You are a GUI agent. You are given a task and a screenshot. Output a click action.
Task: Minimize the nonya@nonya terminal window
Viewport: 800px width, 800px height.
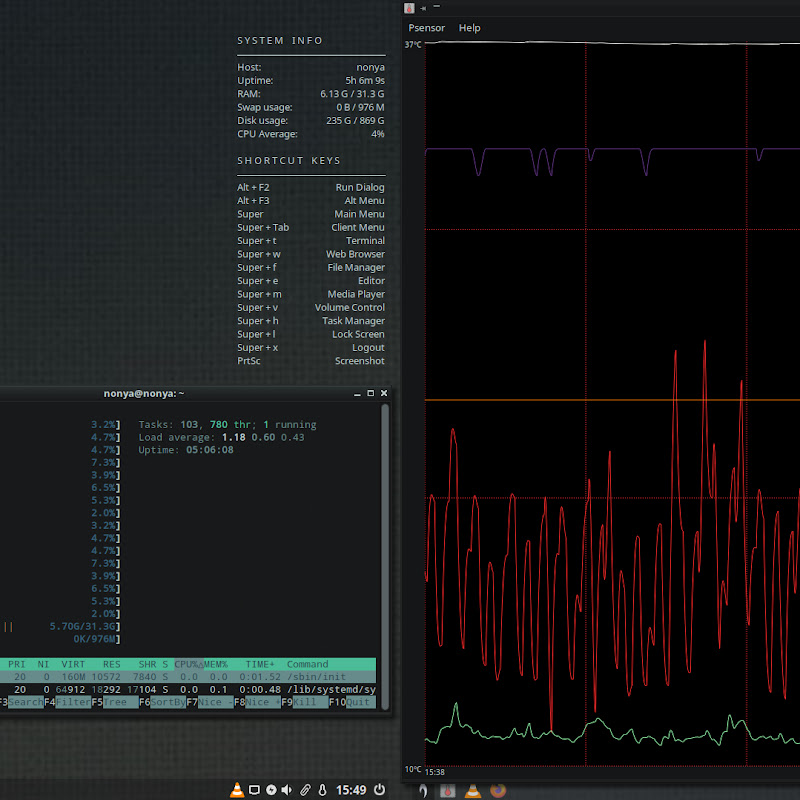pyautogui.click(x=357, y=393)
